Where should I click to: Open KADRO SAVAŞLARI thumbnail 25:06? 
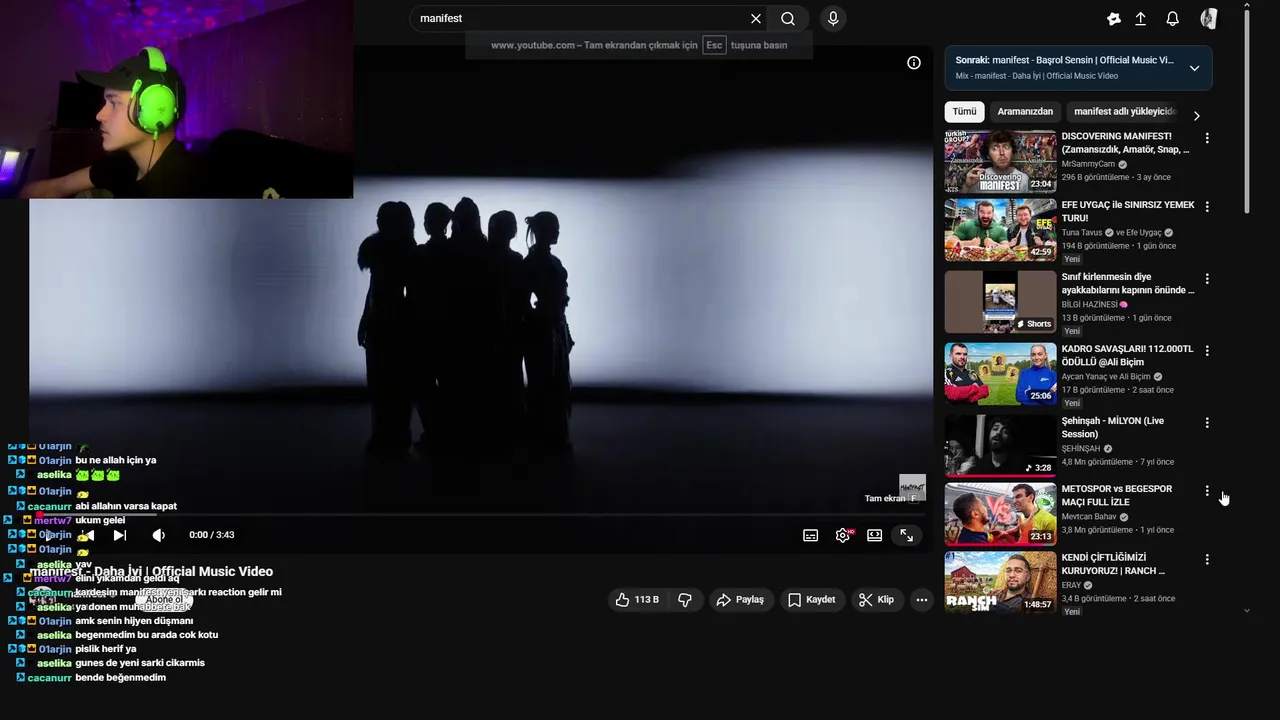pos(1000,373)
